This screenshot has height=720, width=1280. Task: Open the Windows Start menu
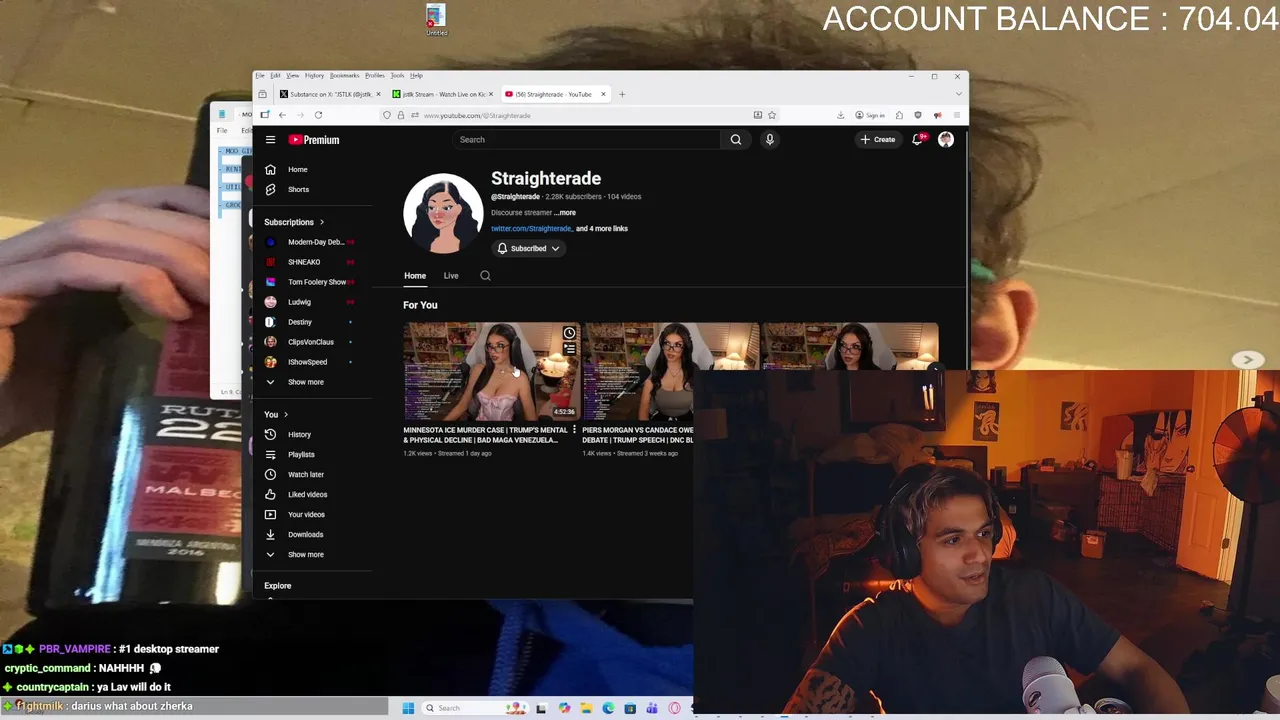click(x=408, y=708)
